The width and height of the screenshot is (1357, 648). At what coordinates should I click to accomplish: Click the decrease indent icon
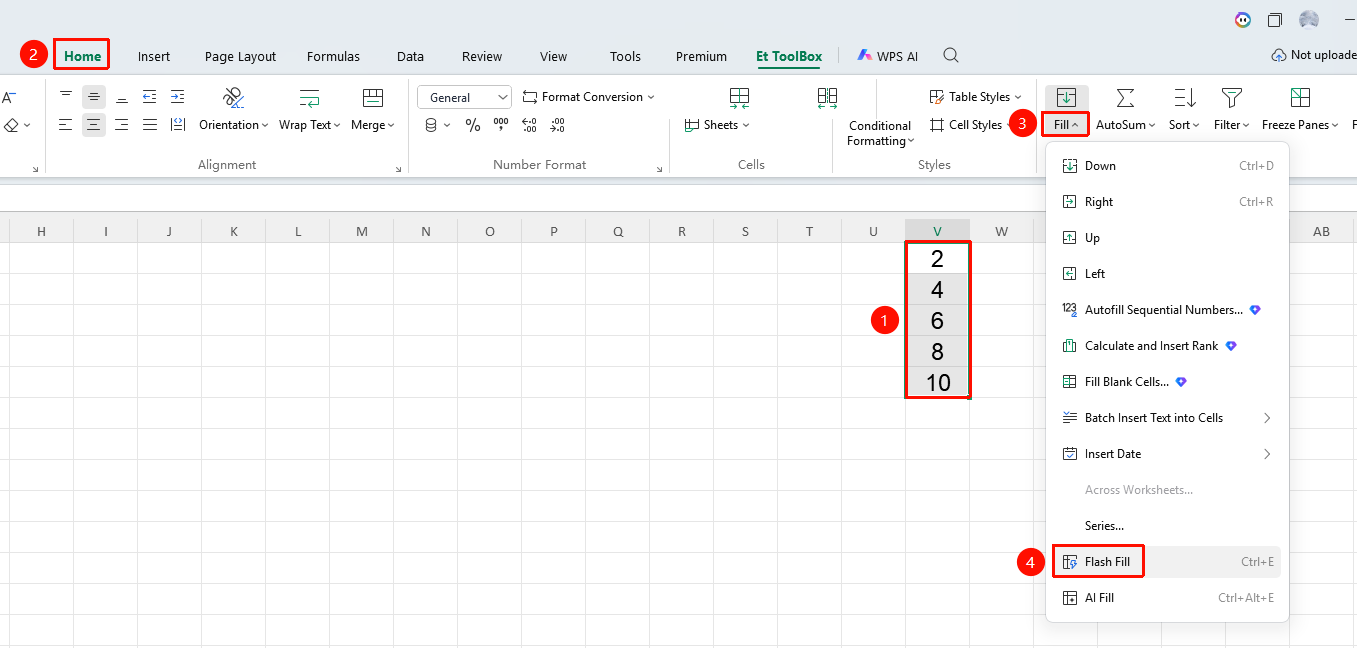pyautogui.click(x=150, y=97)
